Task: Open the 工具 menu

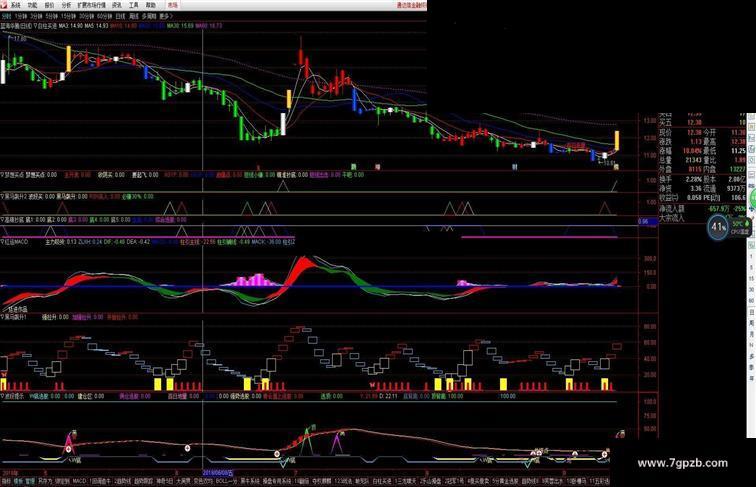Action: (x=134, y=5)
